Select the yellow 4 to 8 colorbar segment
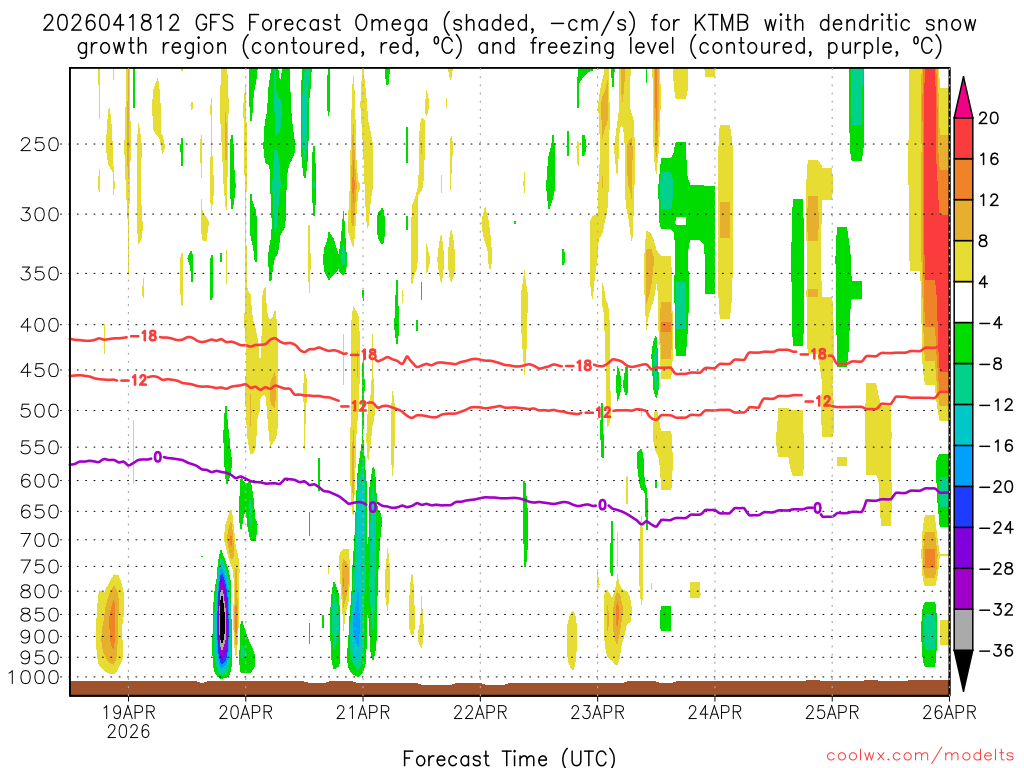The width and height of the screenshot is (1024, 768). click(x=963, y=261)
